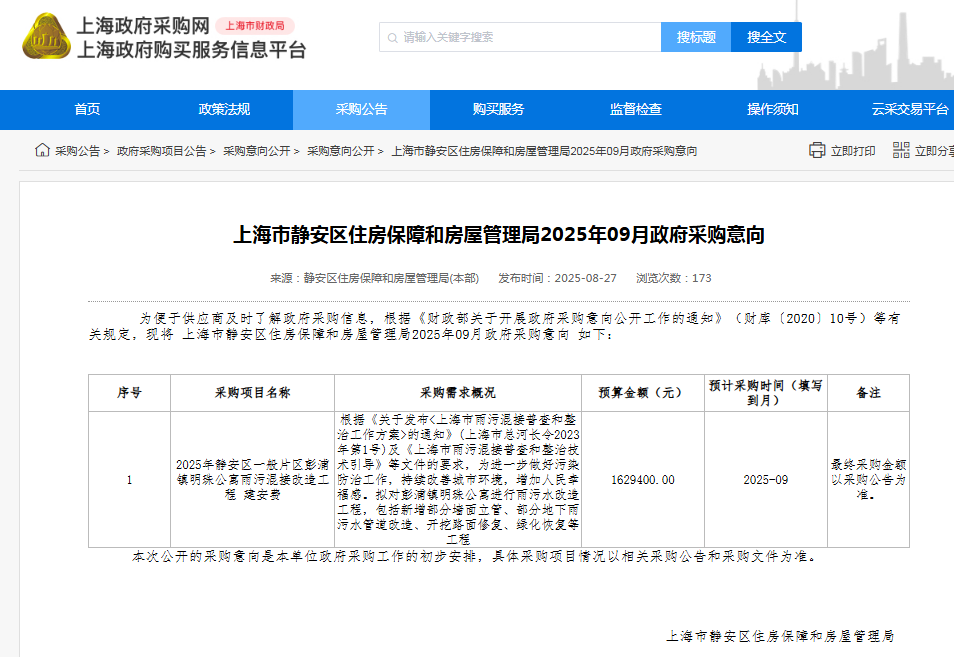Viewport: 954px width, 657px height.
Task: Follow the first 采购意向公开 breadcrumb link
Action: click(256, 151)
